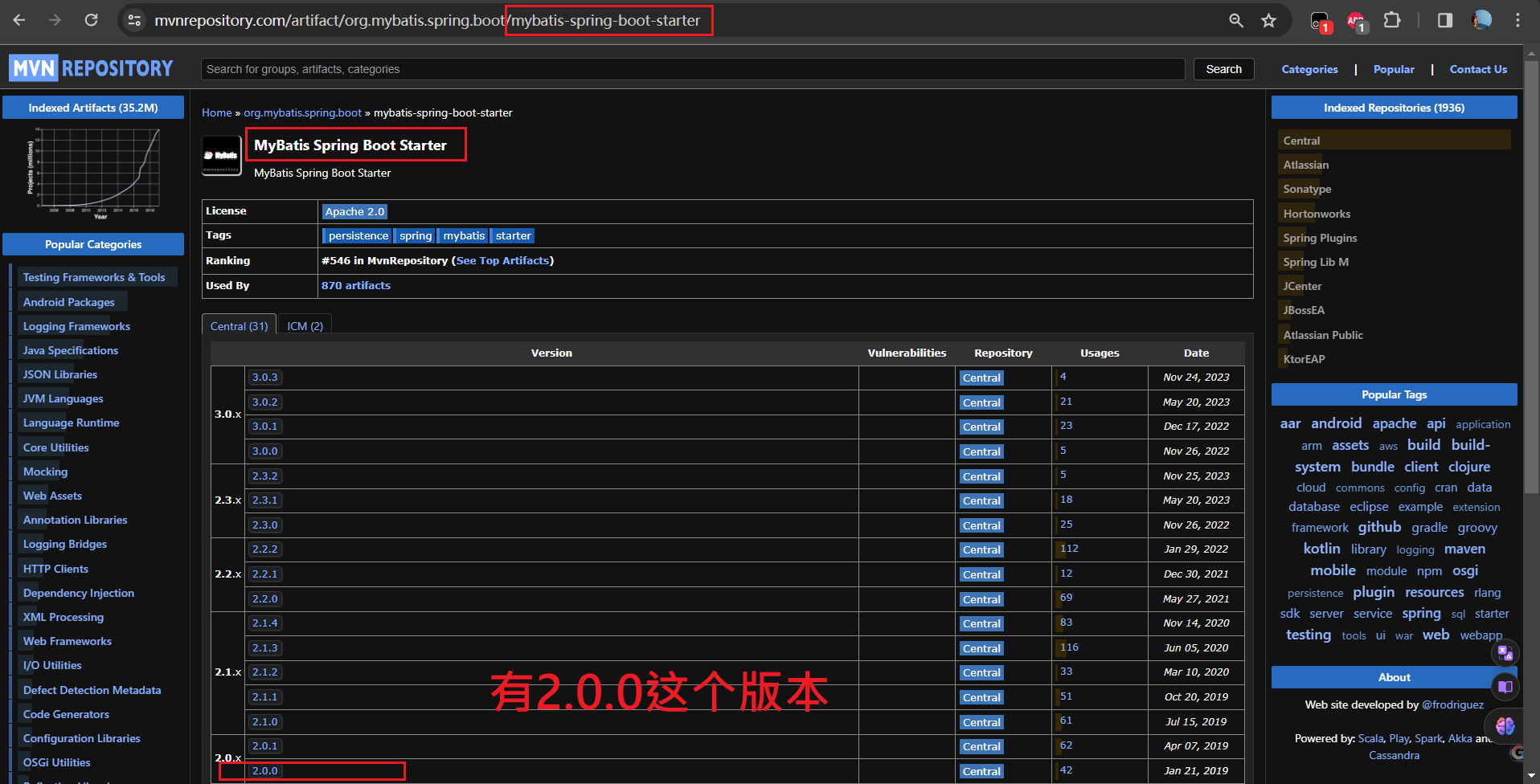Viewport: 1540px width, 784px height.
Task: Click the zoom magnifier icon in address bar
Action: [1236, 20]
